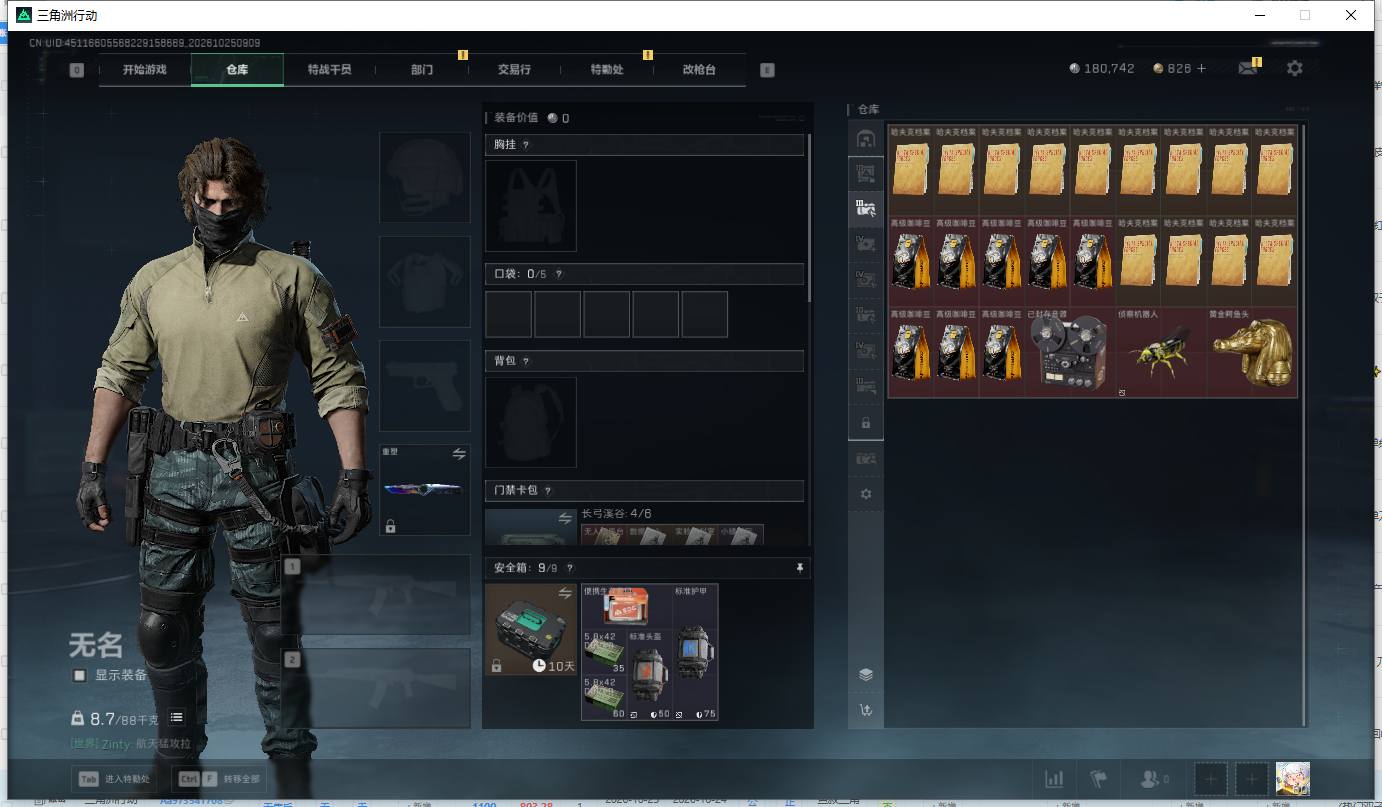Click the first empty pocket slot
The height and width of the screenshot is (807, 1382).
(x=508, y=314)
